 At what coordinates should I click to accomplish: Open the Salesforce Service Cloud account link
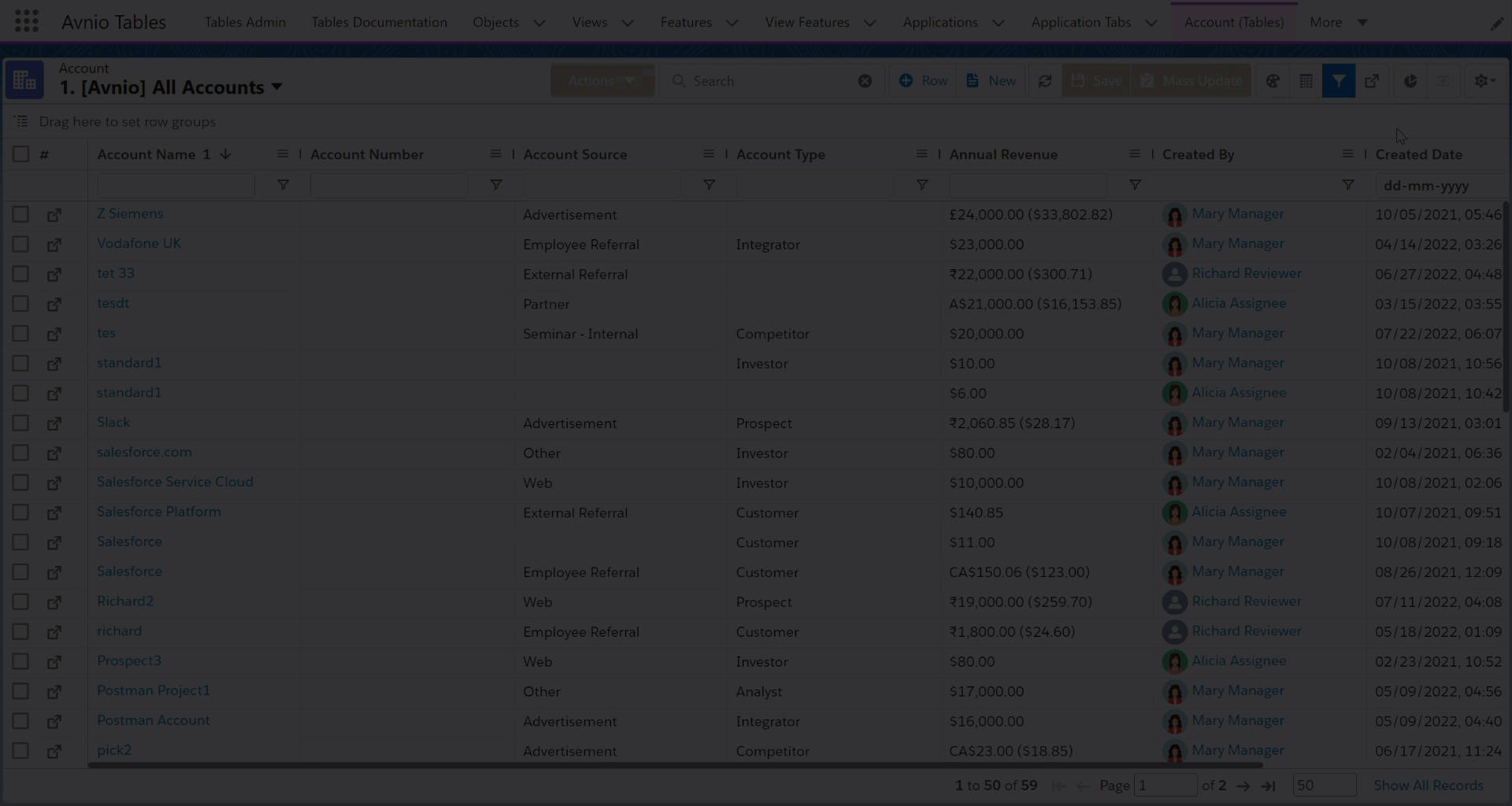click(x=175, y=482)
